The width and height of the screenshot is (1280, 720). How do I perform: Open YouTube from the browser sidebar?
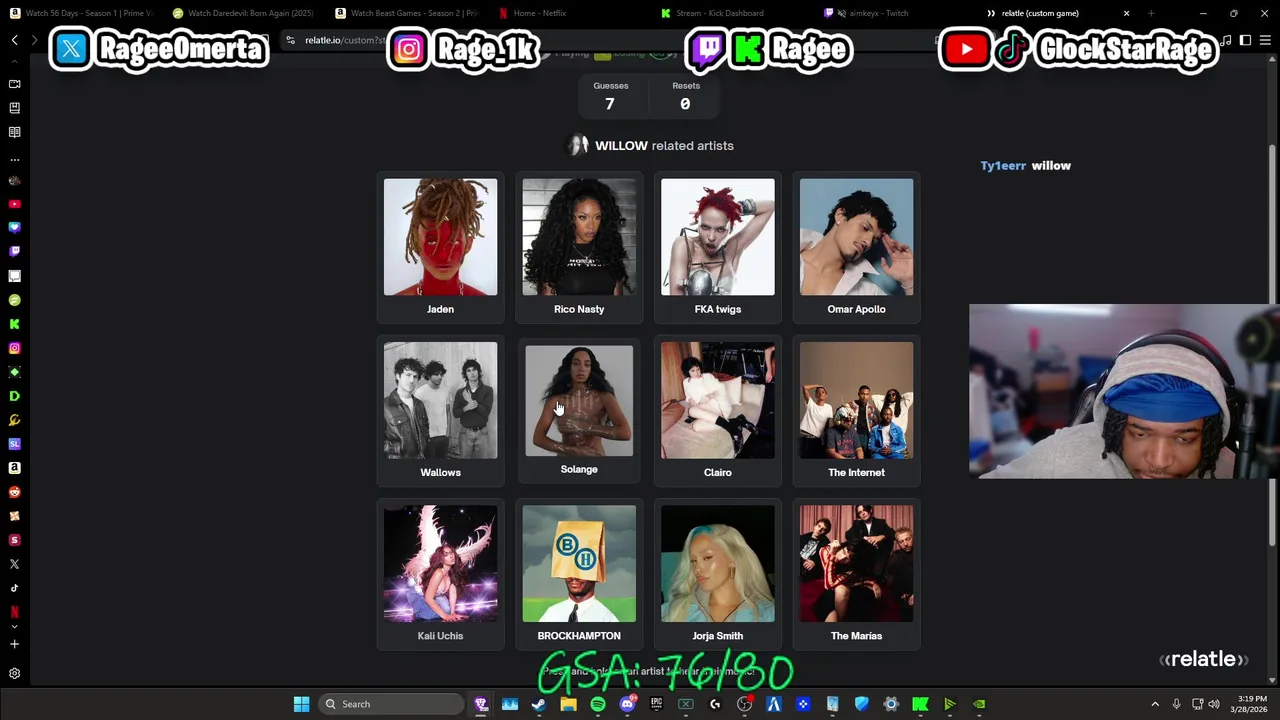(14, 204)
